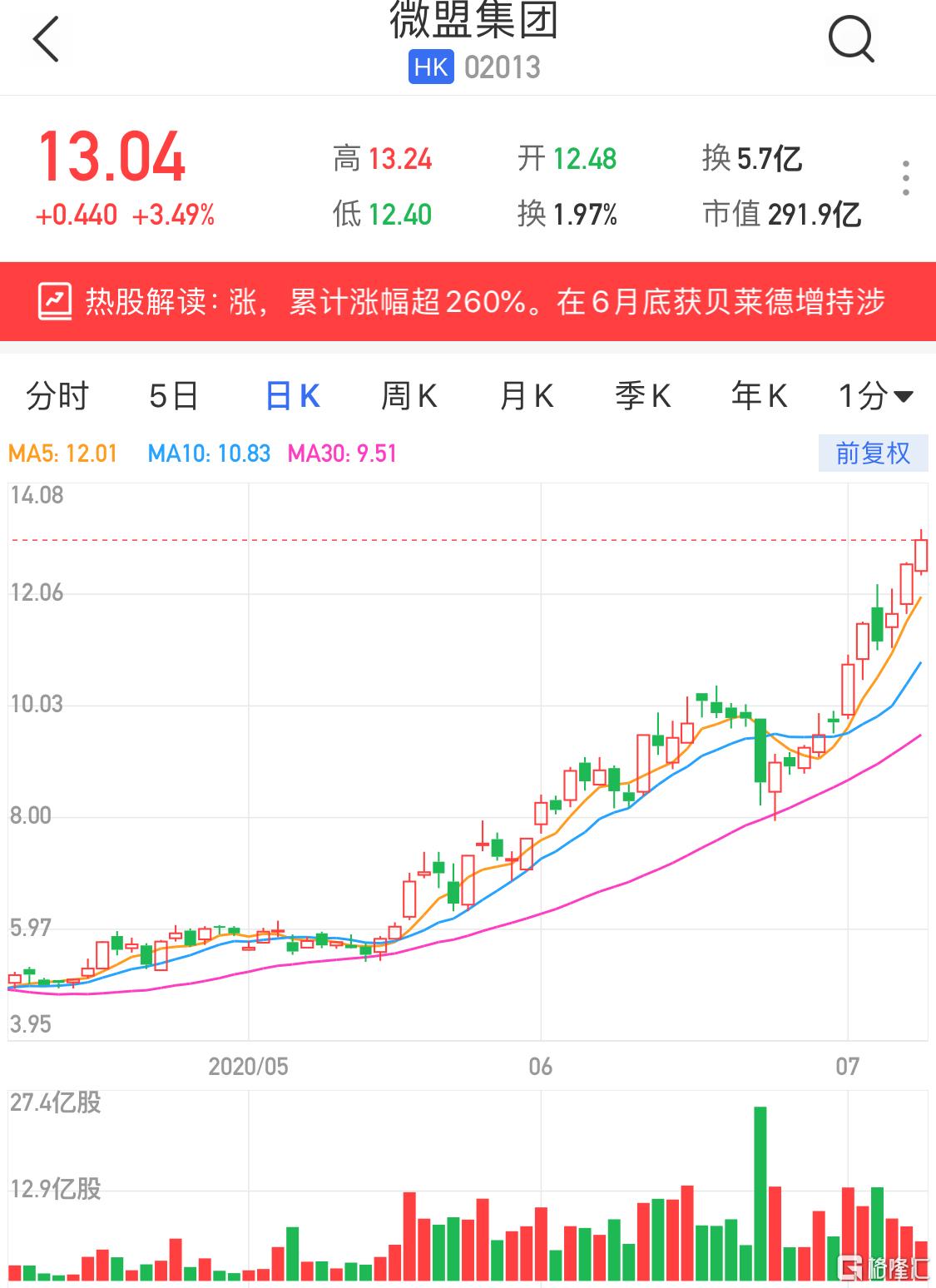
Task: Tap the hot stock analysis chart icon
Action: click(56, 302)
